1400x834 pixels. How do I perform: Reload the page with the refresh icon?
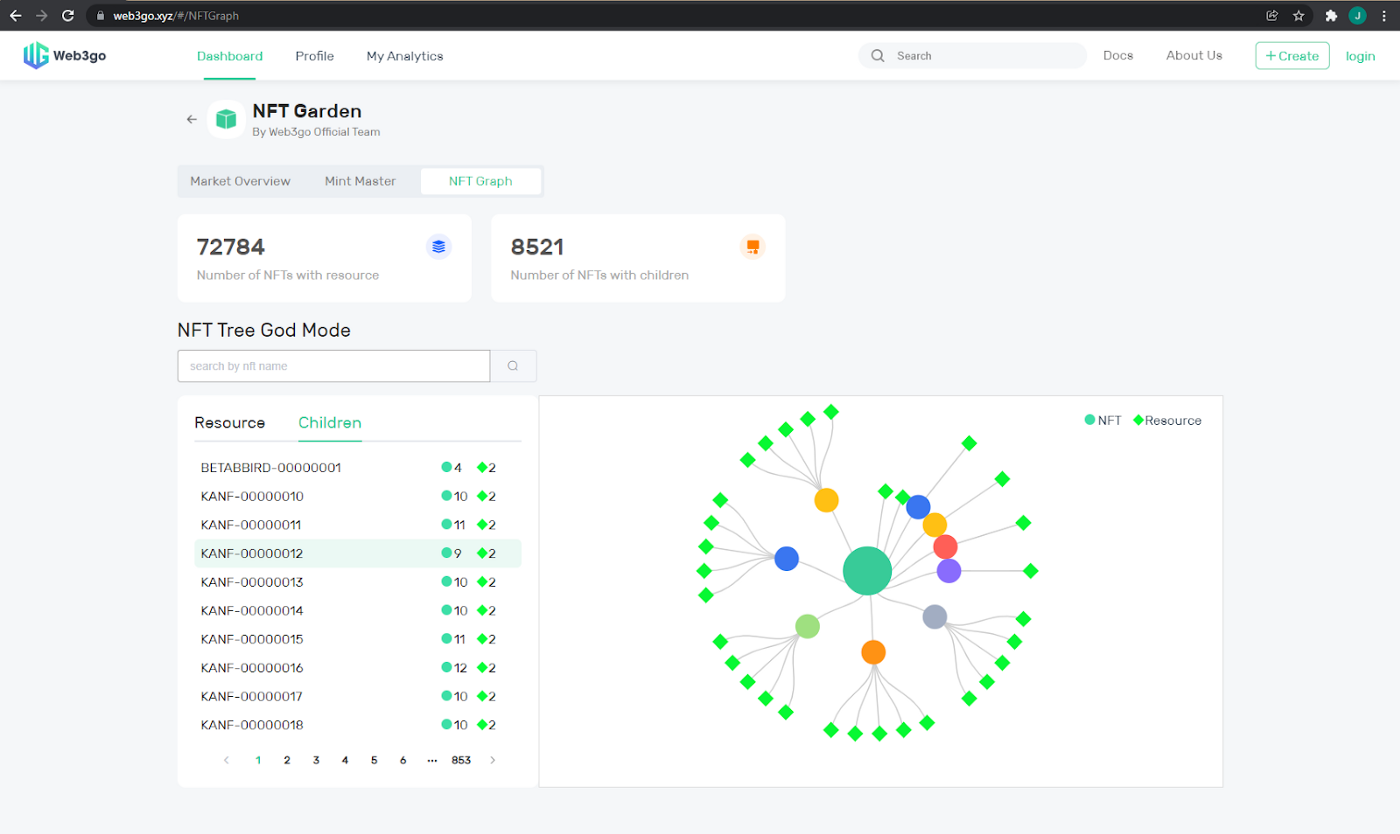tap(68, 16)
